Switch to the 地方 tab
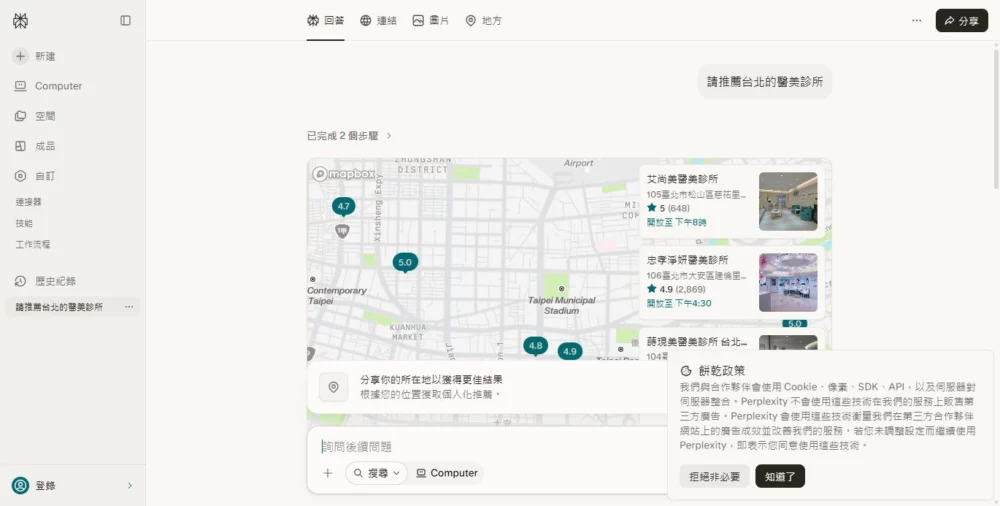Viewport: 1000px width, 506px height. coord(483,20)
